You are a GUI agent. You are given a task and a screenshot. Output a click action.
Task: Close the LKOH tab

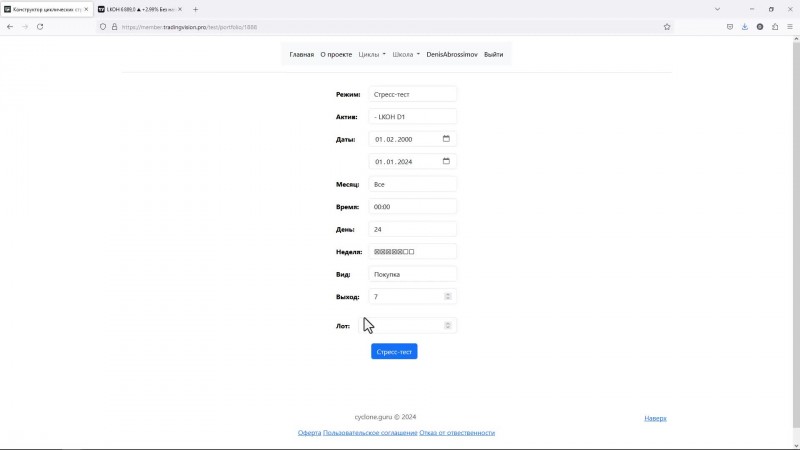(180, 9)
